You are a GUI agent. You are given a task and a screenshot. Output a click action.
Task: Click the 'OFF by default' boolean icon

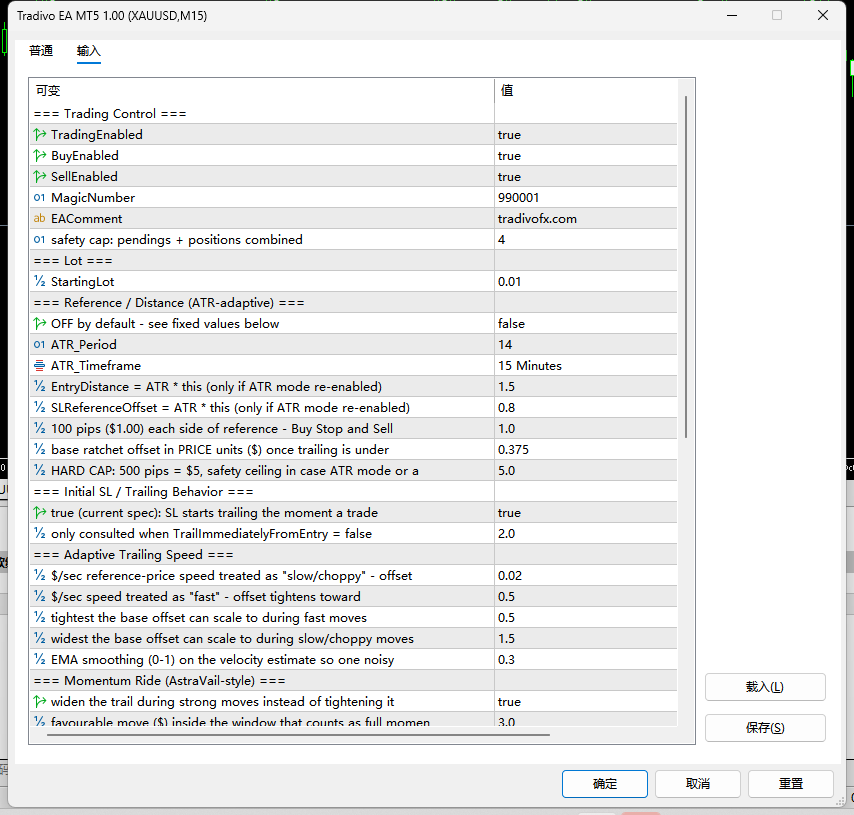(39, 323)
